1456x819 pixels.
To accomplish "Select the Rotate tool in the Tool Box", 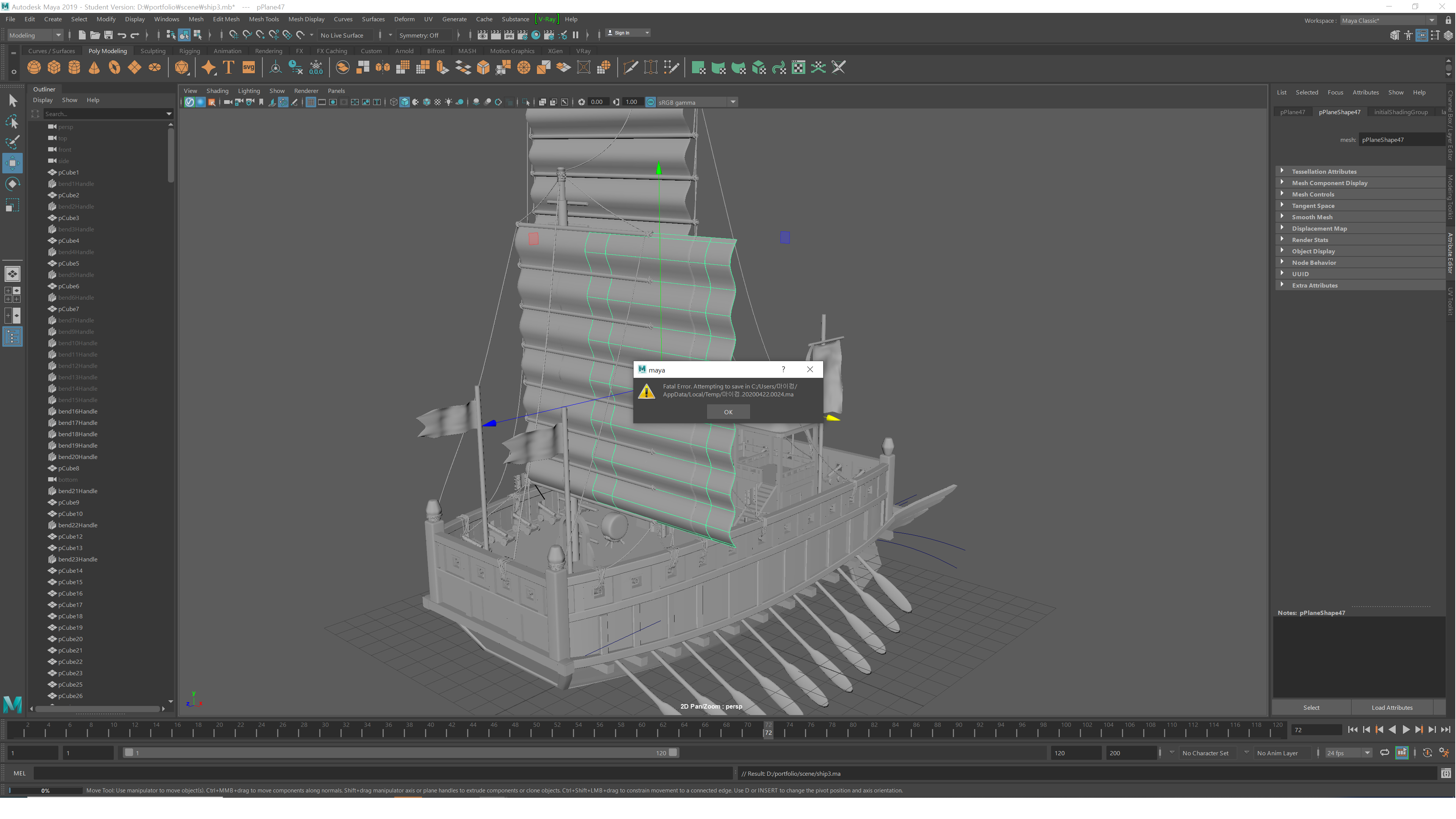I will [x=13, y=183].
